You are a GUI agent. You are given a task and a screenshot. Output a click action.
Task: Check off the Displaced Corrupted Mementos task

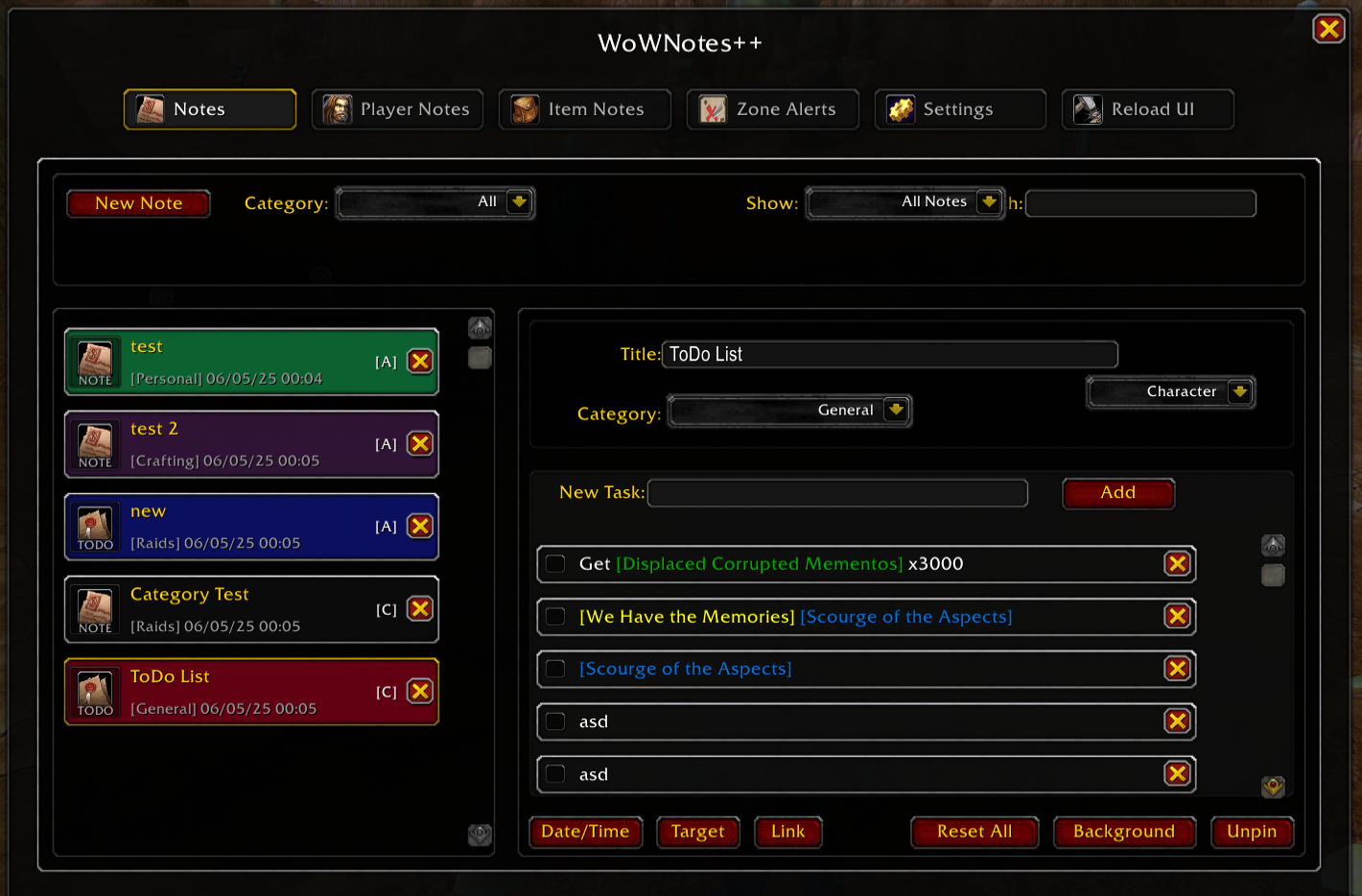(555, 564)
